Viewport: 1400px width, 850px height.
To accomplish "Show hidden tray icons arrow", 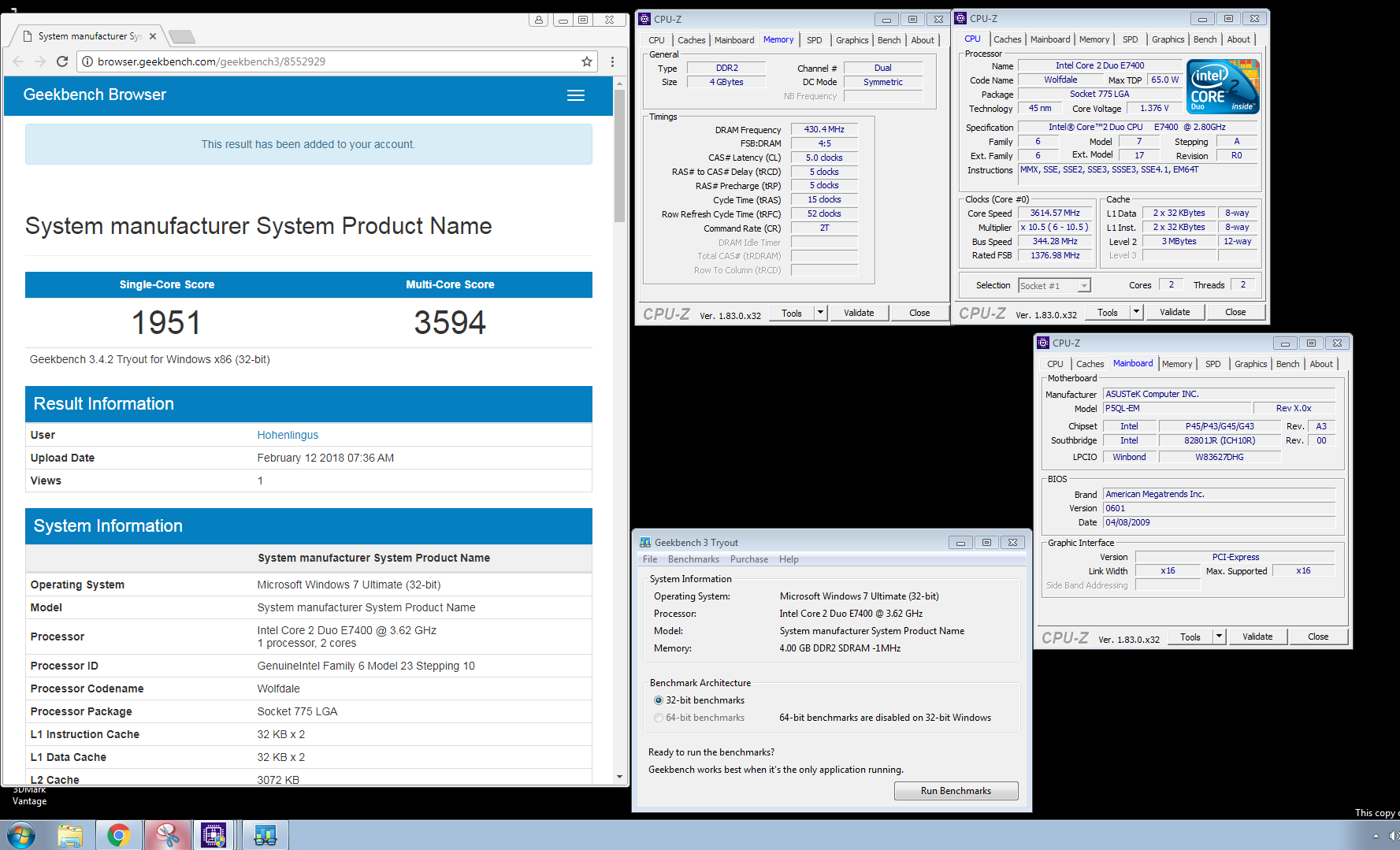I will tap(1376, 836).
